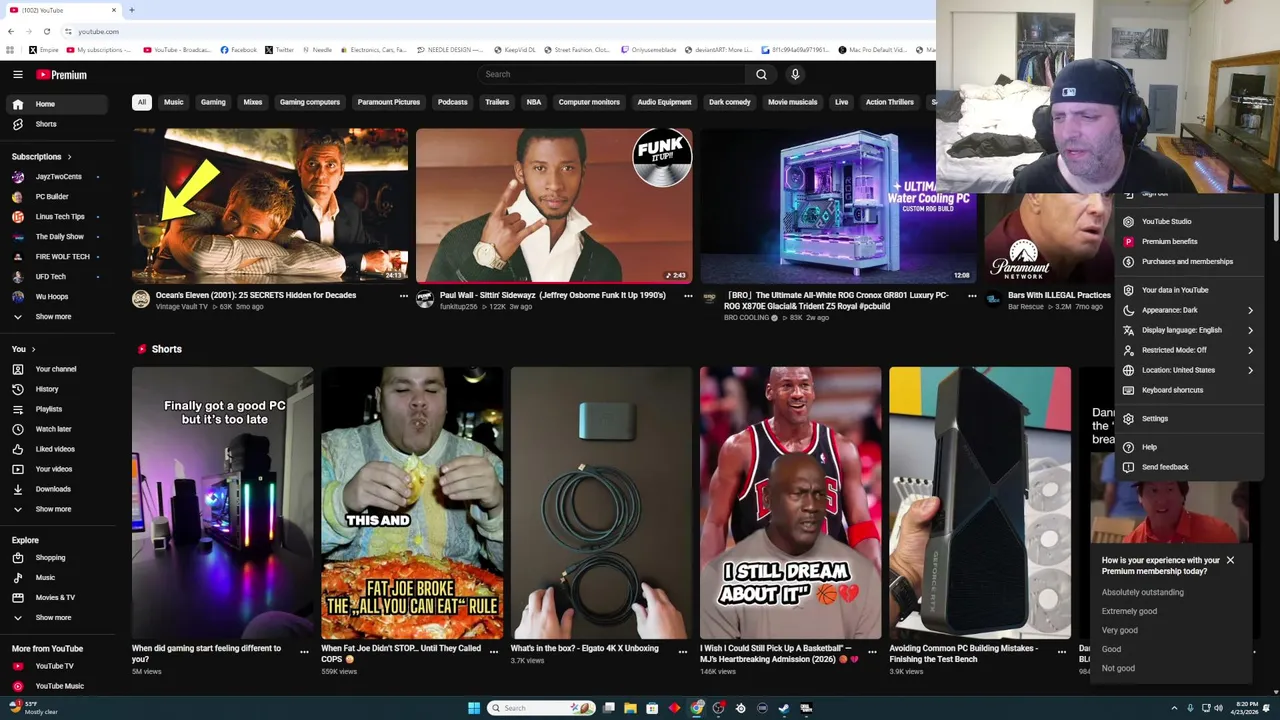
Task: Select the Dark comedy filter chip
Action: point(729,102)
